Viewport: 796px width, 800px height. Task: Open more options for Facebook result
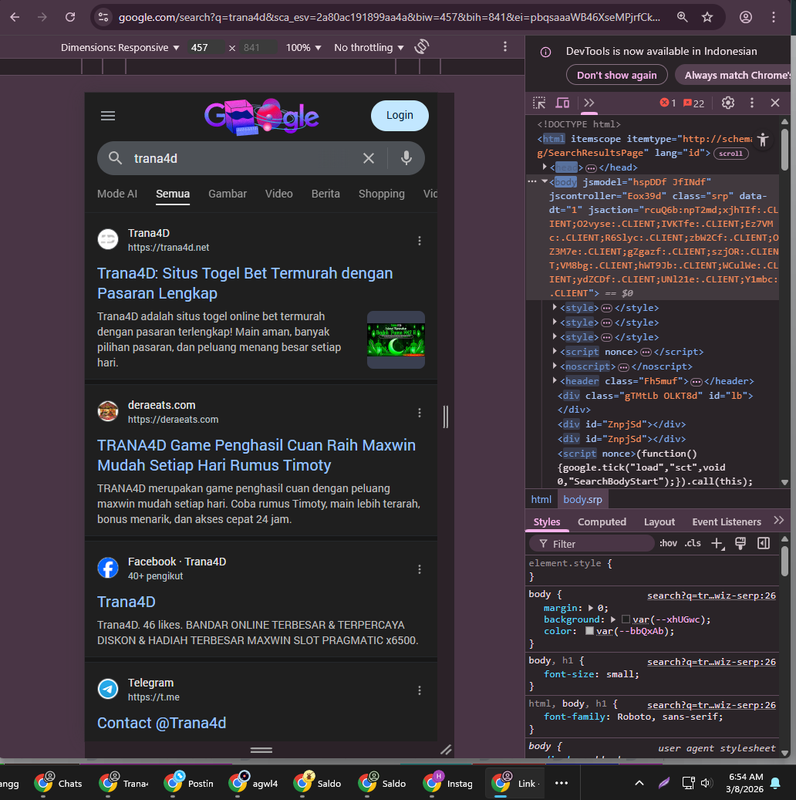[x=419, y=569]
